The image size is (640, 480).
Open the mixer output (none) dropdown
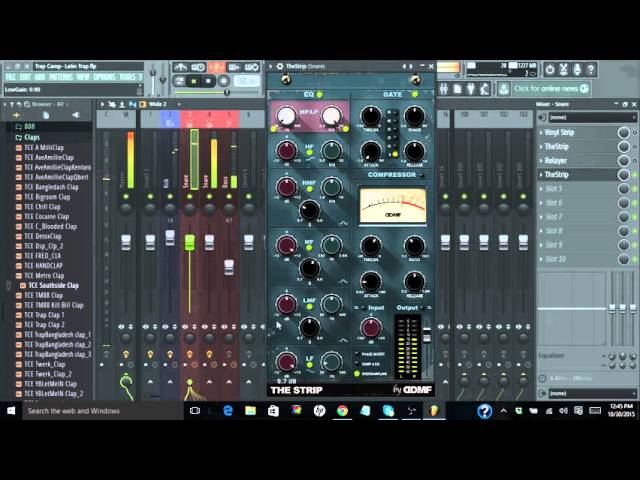[x=592, y=393]
